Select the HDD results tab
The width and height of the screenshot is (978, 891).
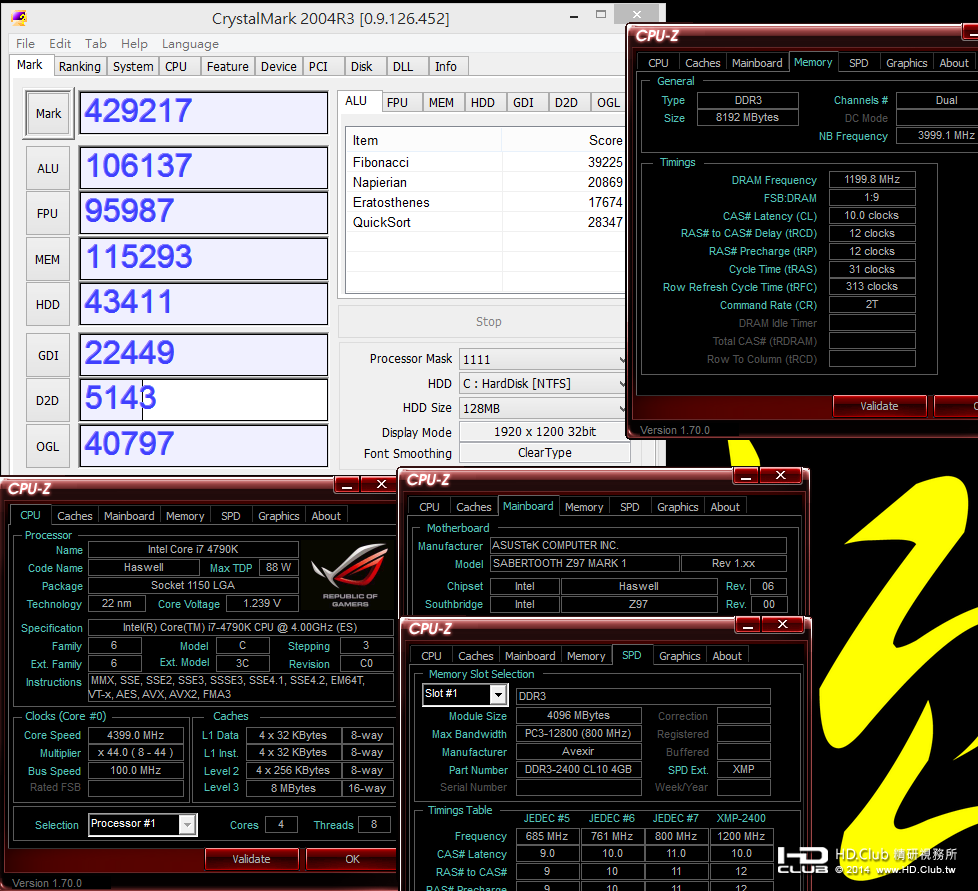pos(483,103)
